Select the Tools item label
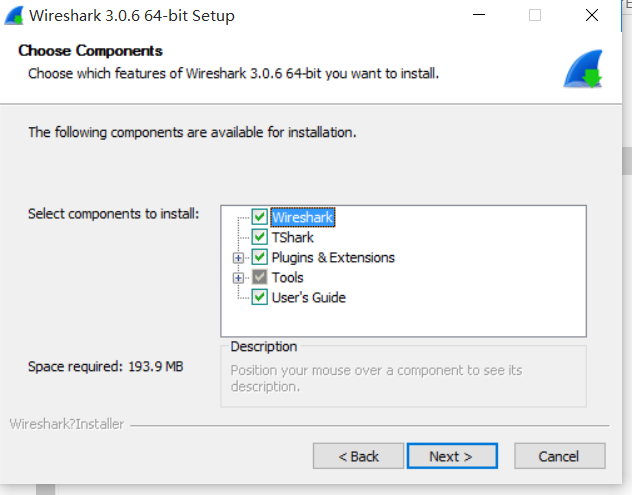Viewport: 632px width, 495px height. coord(288,277)
